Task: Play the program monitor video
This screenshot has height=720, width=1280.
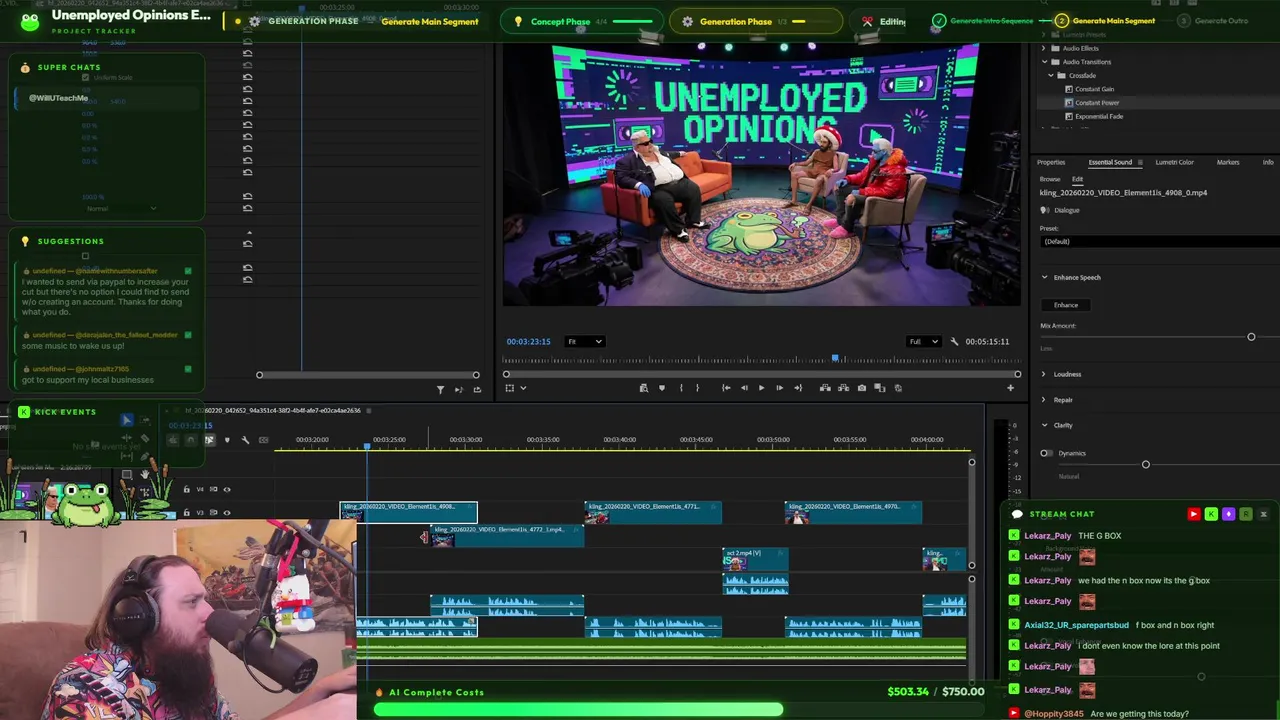Action: [x=761, y=388]
